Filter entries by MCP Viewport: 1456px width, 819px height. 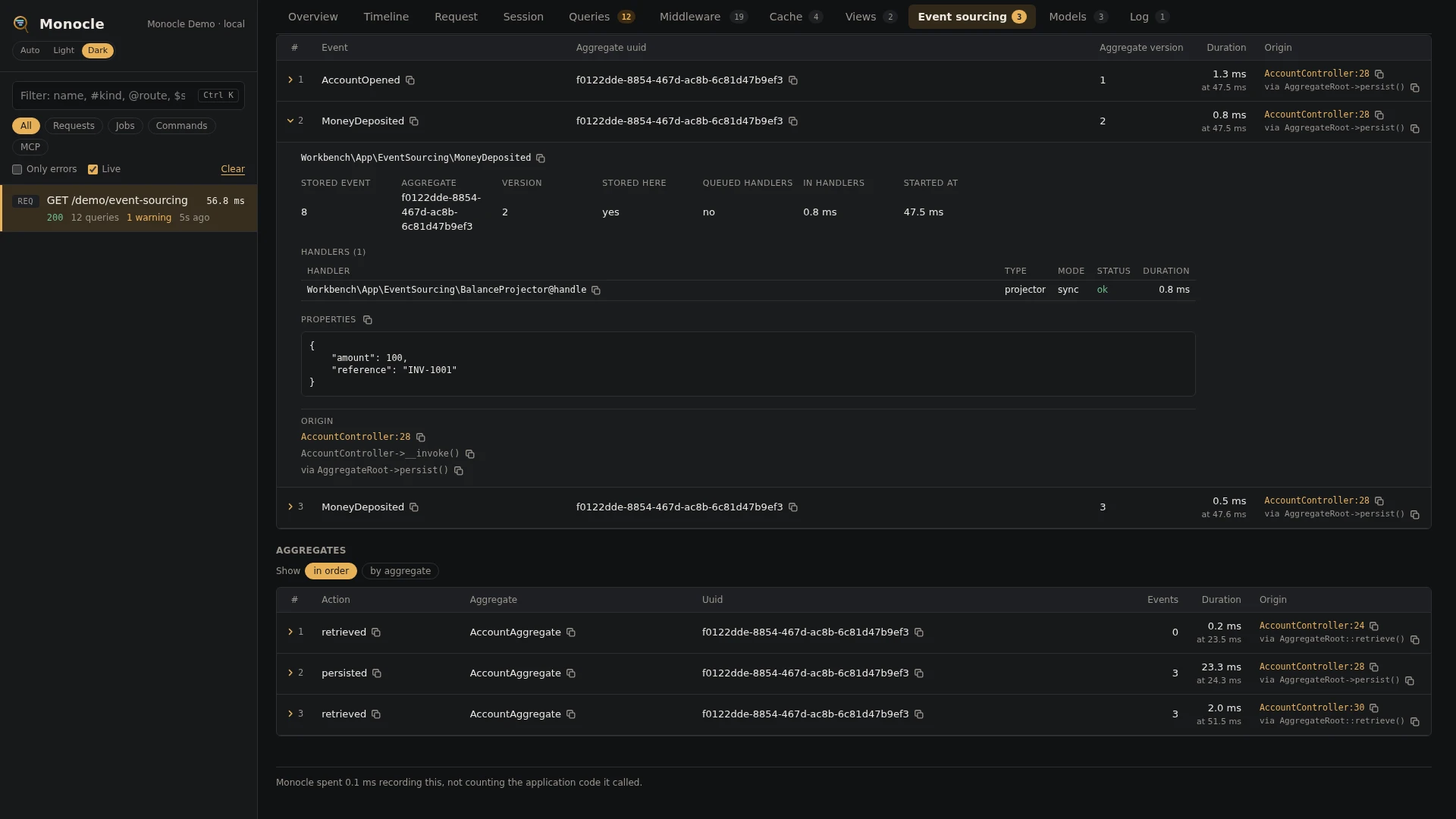30,147
